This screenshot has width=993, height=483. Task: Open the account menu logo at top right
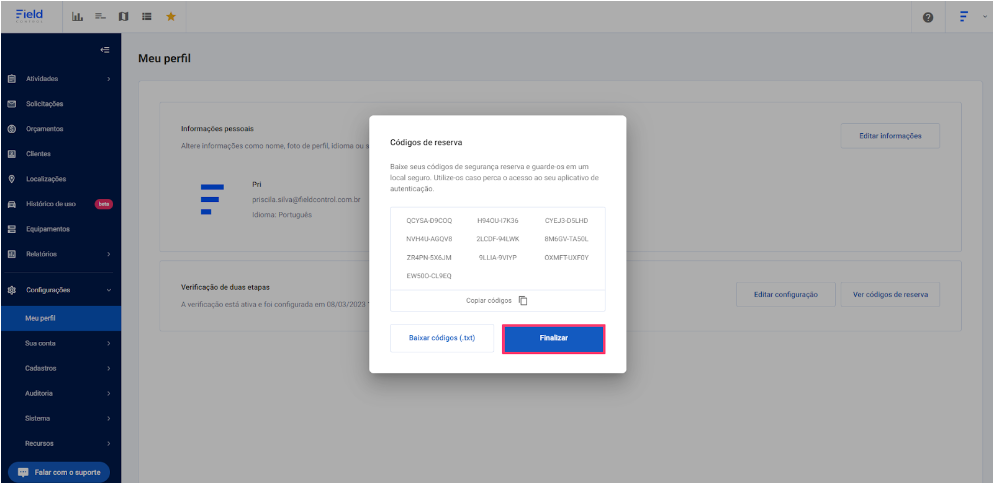point(964,17)
